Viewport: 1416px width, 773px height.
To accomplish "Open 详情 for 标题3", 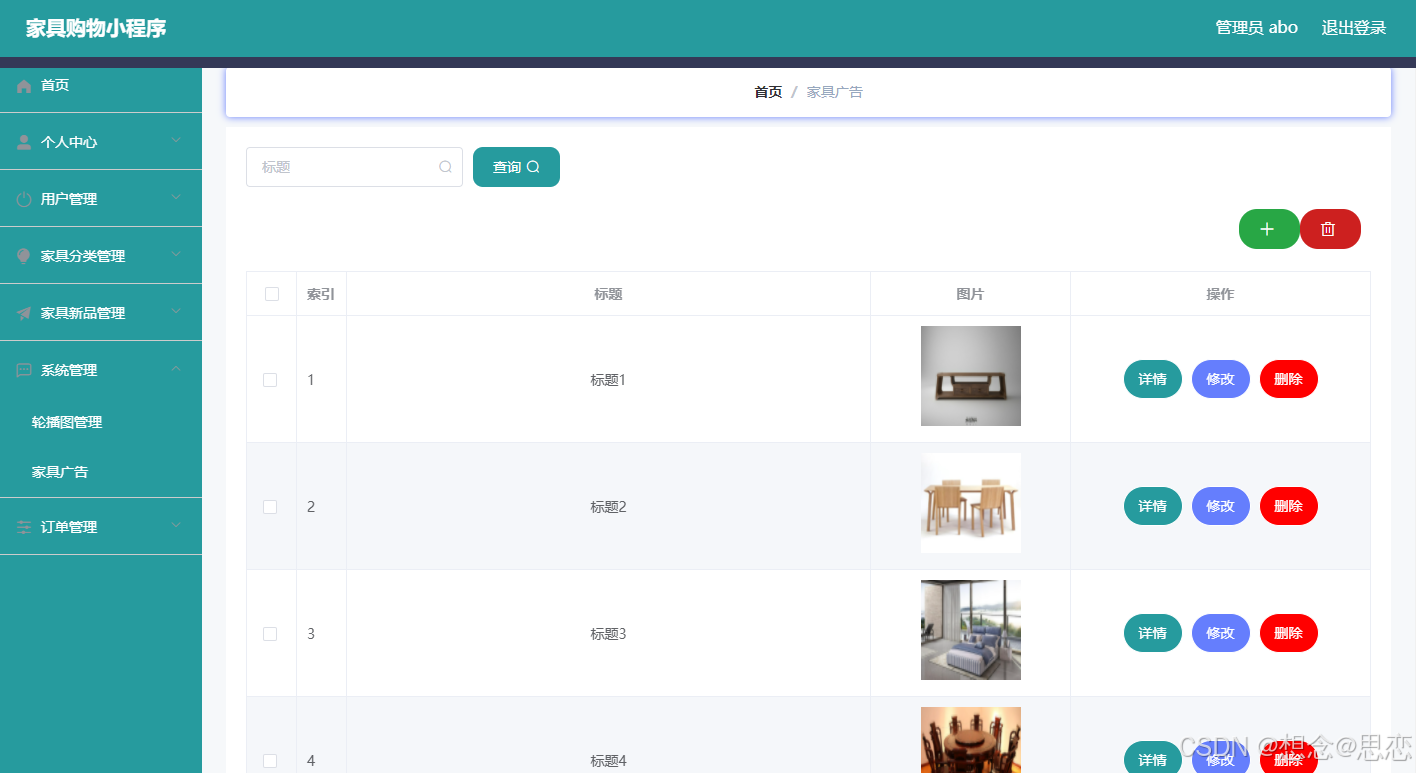I will click(x=1153, y=633).
